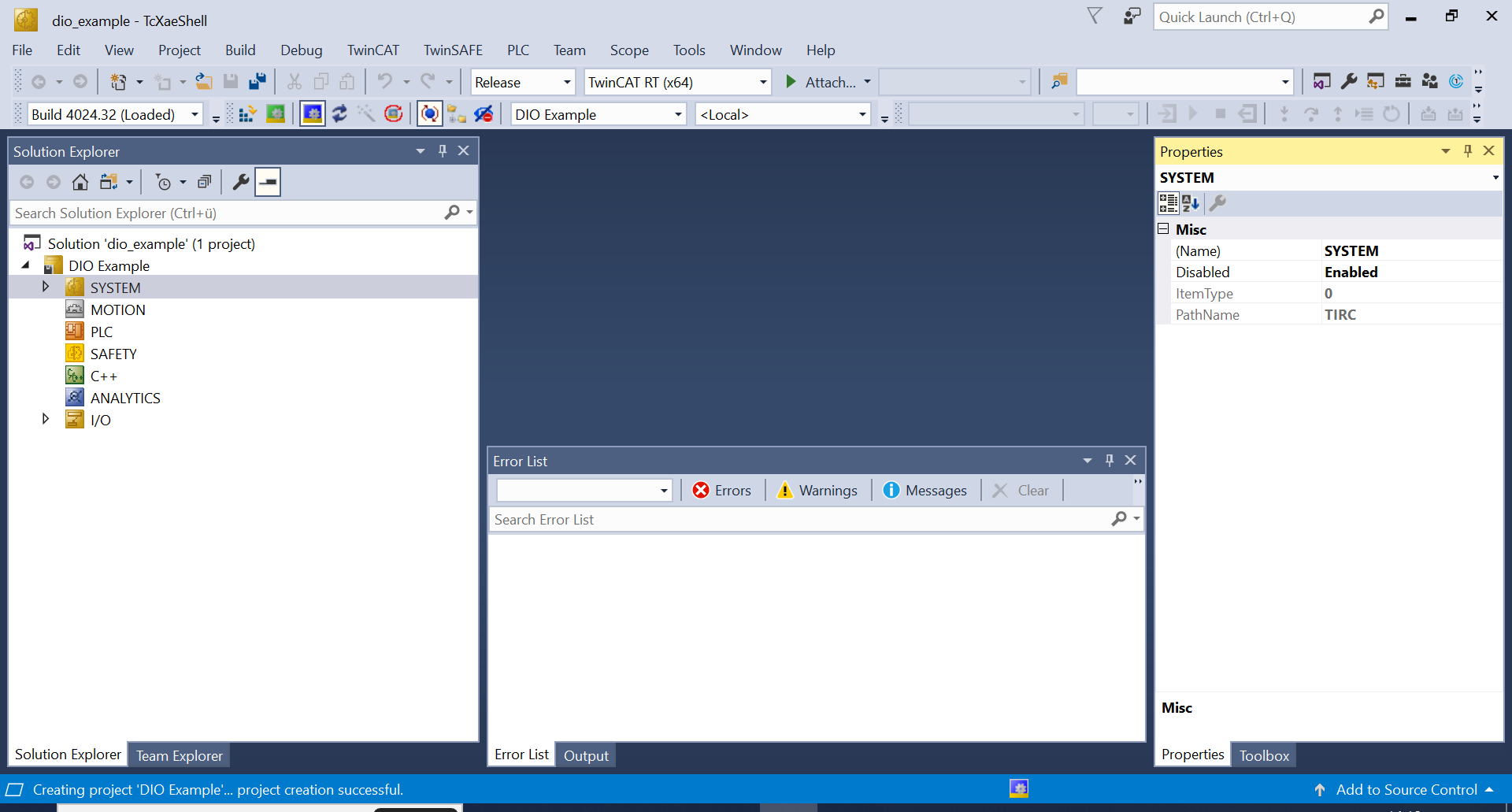This screenshot has width=1512, height=812.
Task: Pin the Error List panel
Action: [x=1110, y=461]
